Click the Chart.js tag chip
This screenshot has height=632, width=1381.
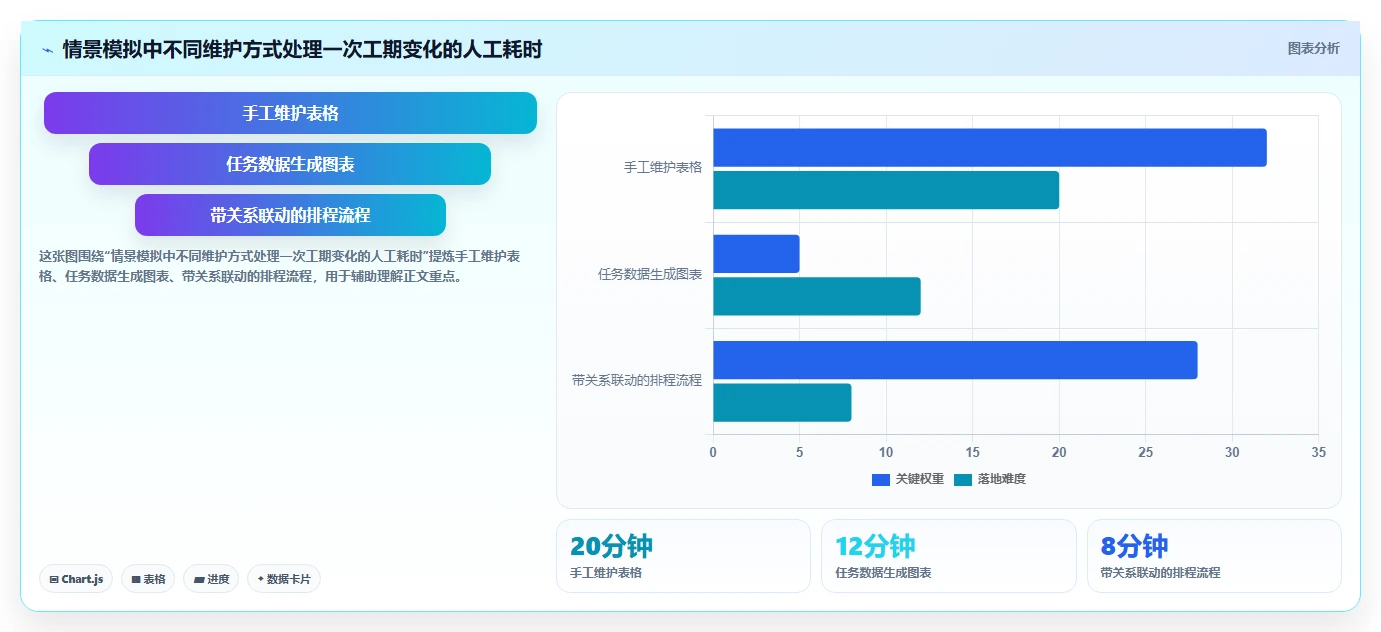coord(76,579)
